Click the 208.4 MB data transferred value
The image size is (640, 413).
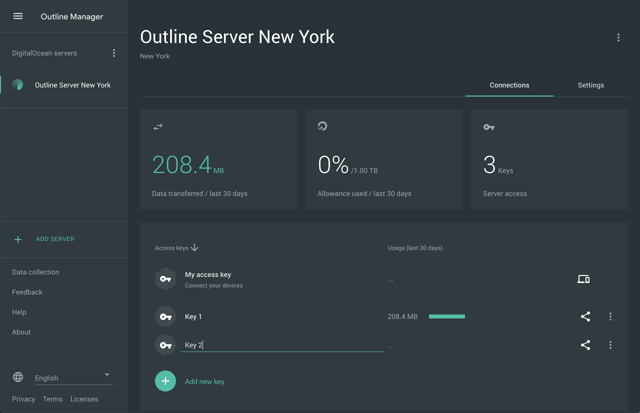(188, 165)
